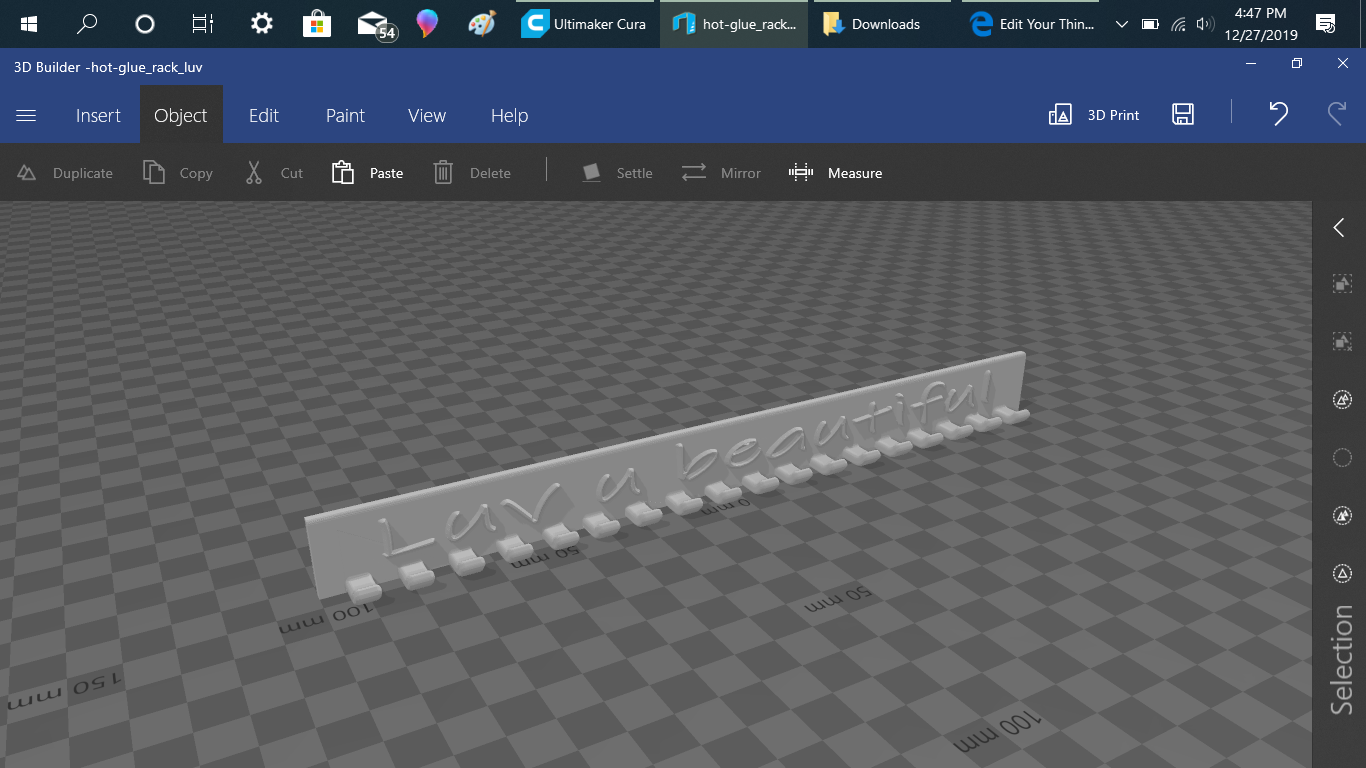Open the Paint tab

(x=345, y=115)
